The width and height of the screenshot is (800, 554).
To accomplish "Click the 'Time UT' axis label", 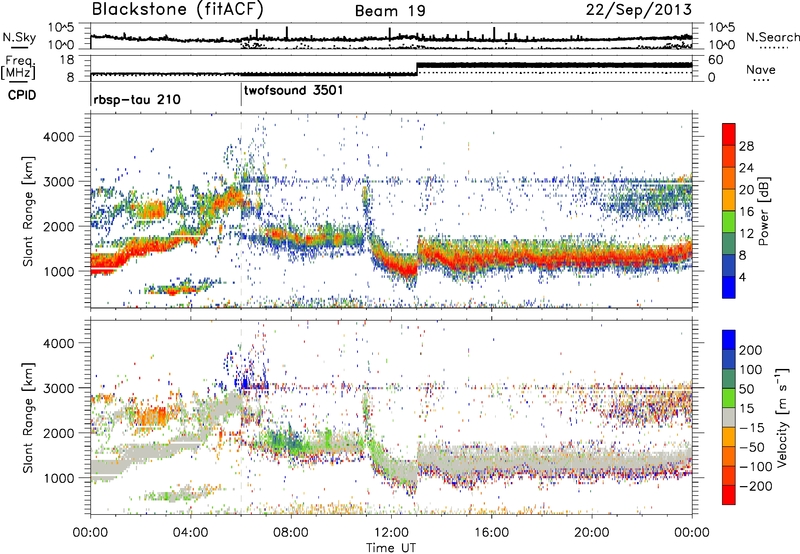I will (x=391, y=547).
